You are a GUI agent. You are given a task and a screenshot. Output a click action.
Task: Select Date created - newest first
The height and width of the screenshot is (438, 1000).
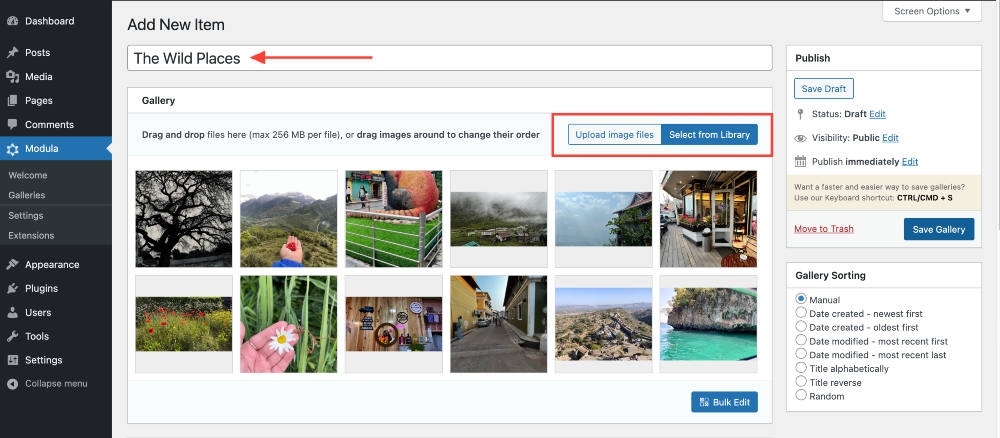(x=801, y=312)
